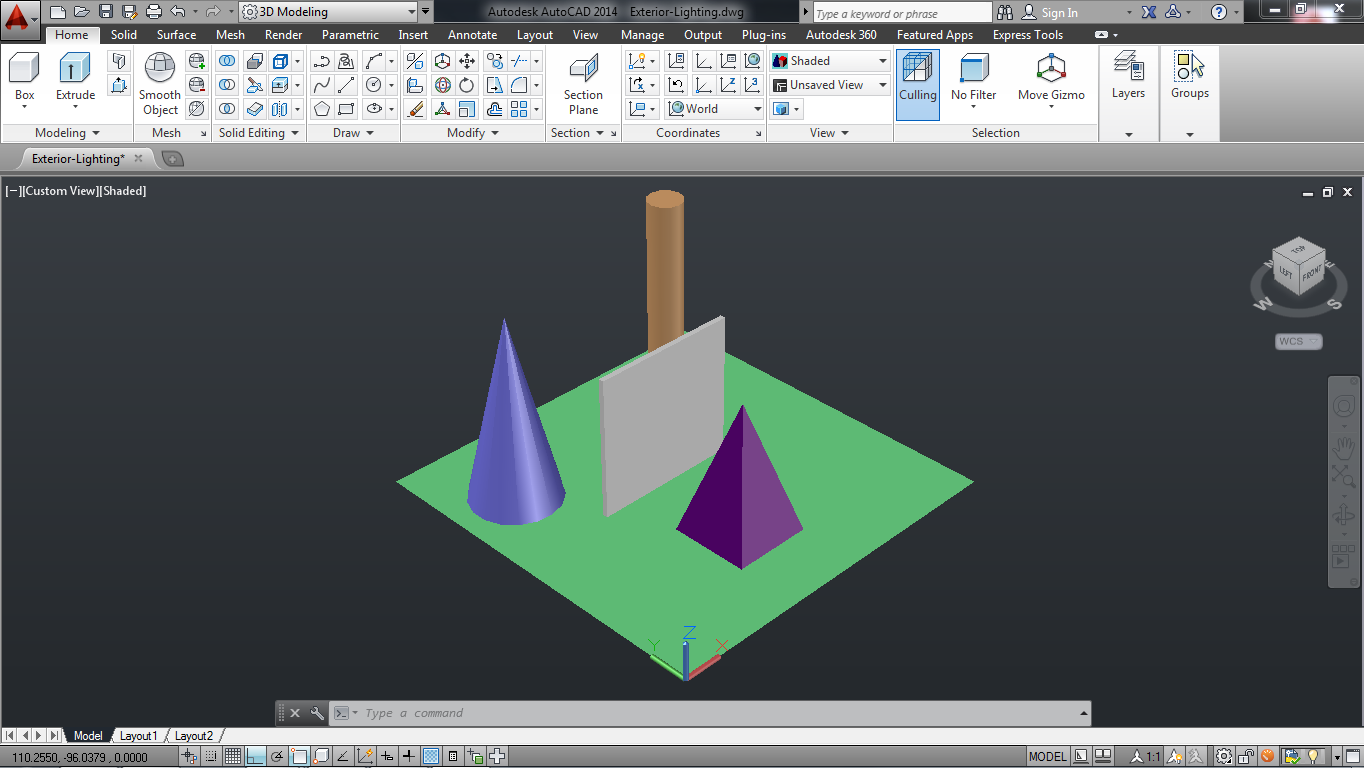The image size is (1364, 768).
Task: Switch to the Layout1 tab
Action: point(138,735)
